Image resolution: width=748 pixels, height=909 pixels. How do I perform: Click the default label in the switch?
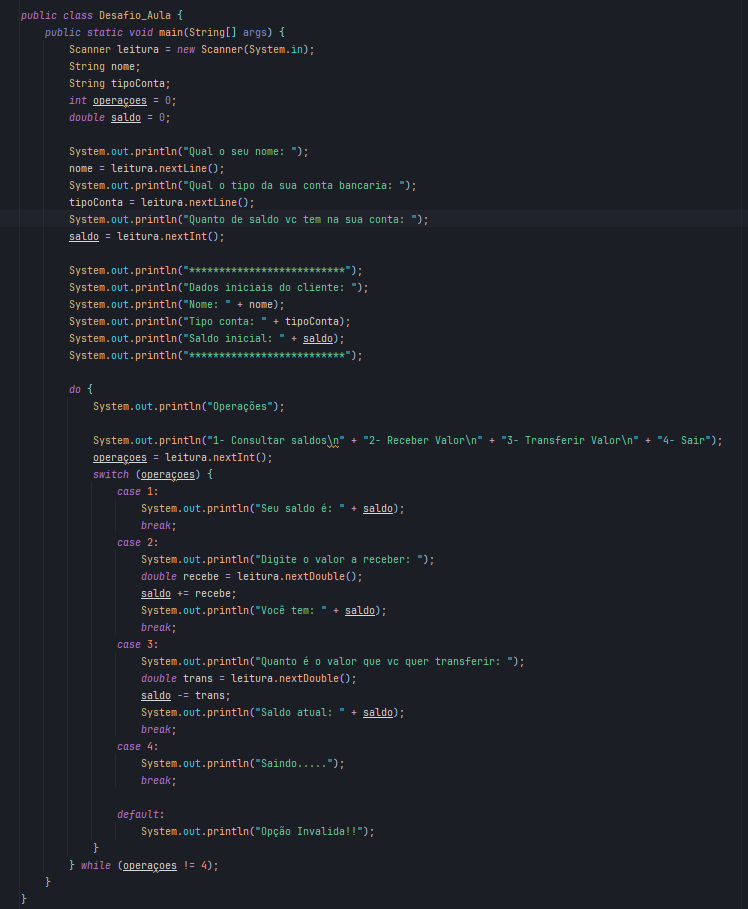[x=138, y=814]
